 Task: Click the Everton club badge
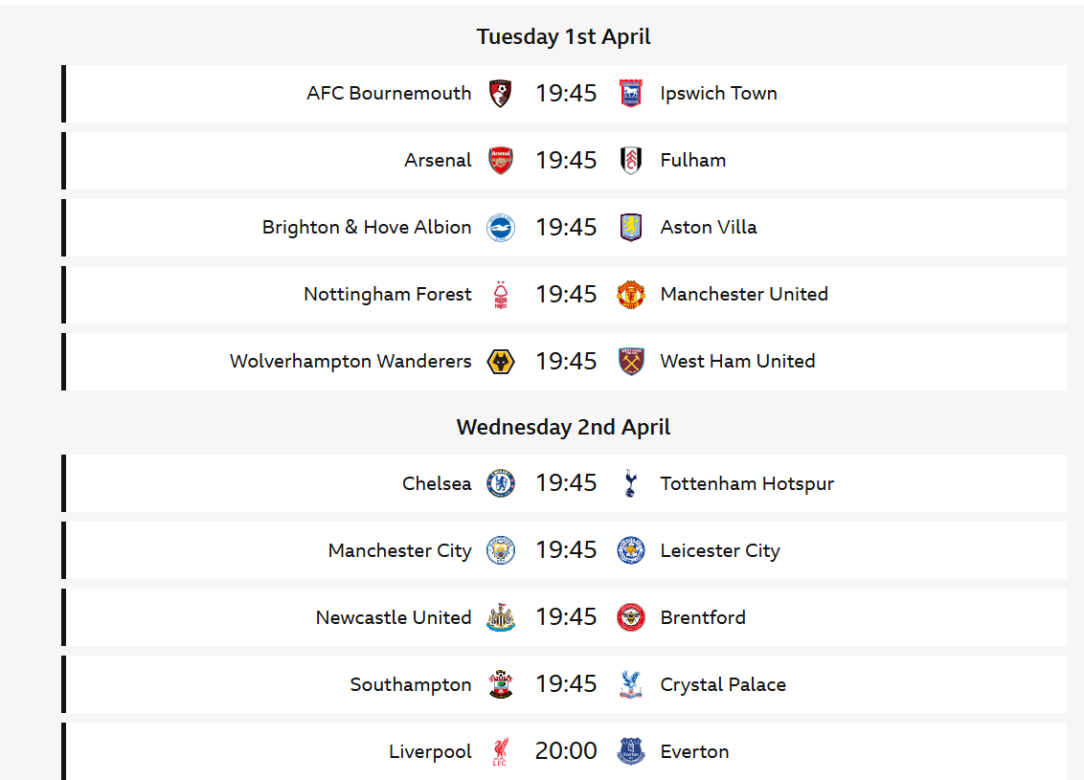pyautogui.click(x=631, y=752)
